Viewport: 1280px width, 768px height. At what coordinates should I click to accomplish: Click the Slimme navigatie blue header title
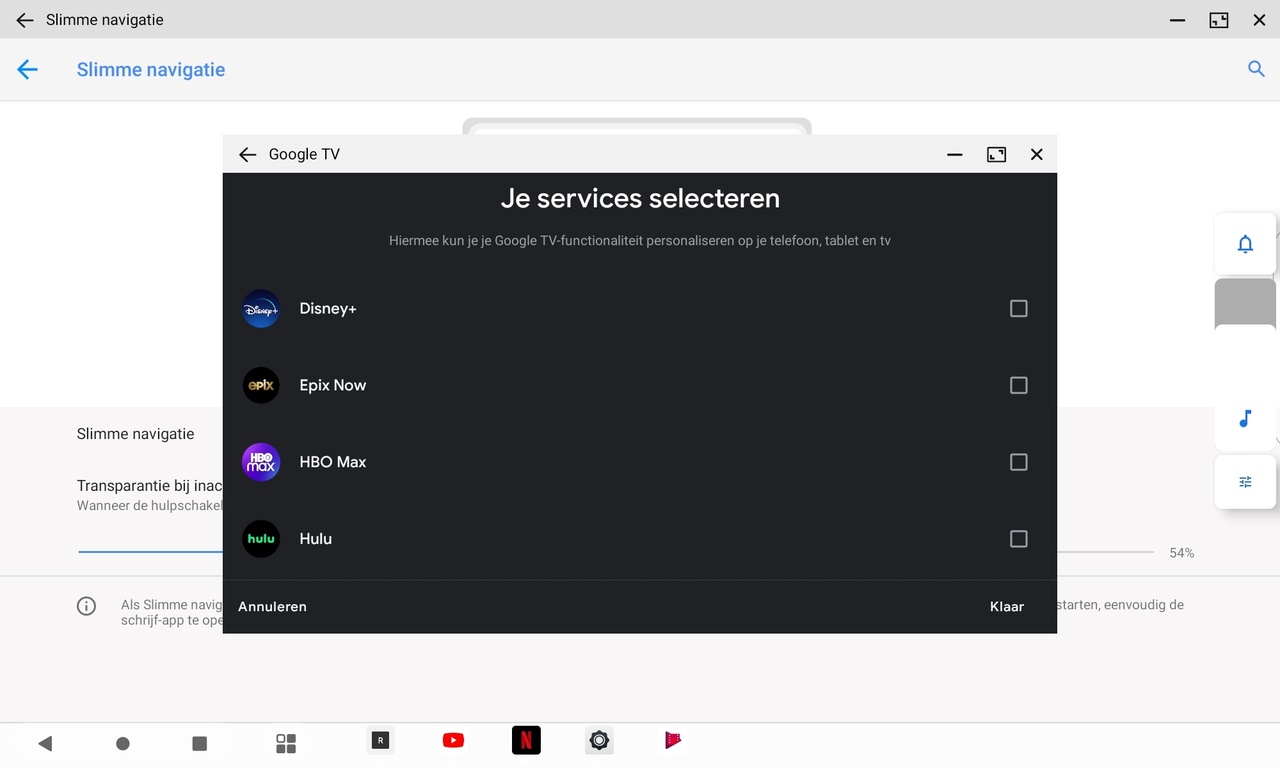pyautogui.click(x=151, y=70)
